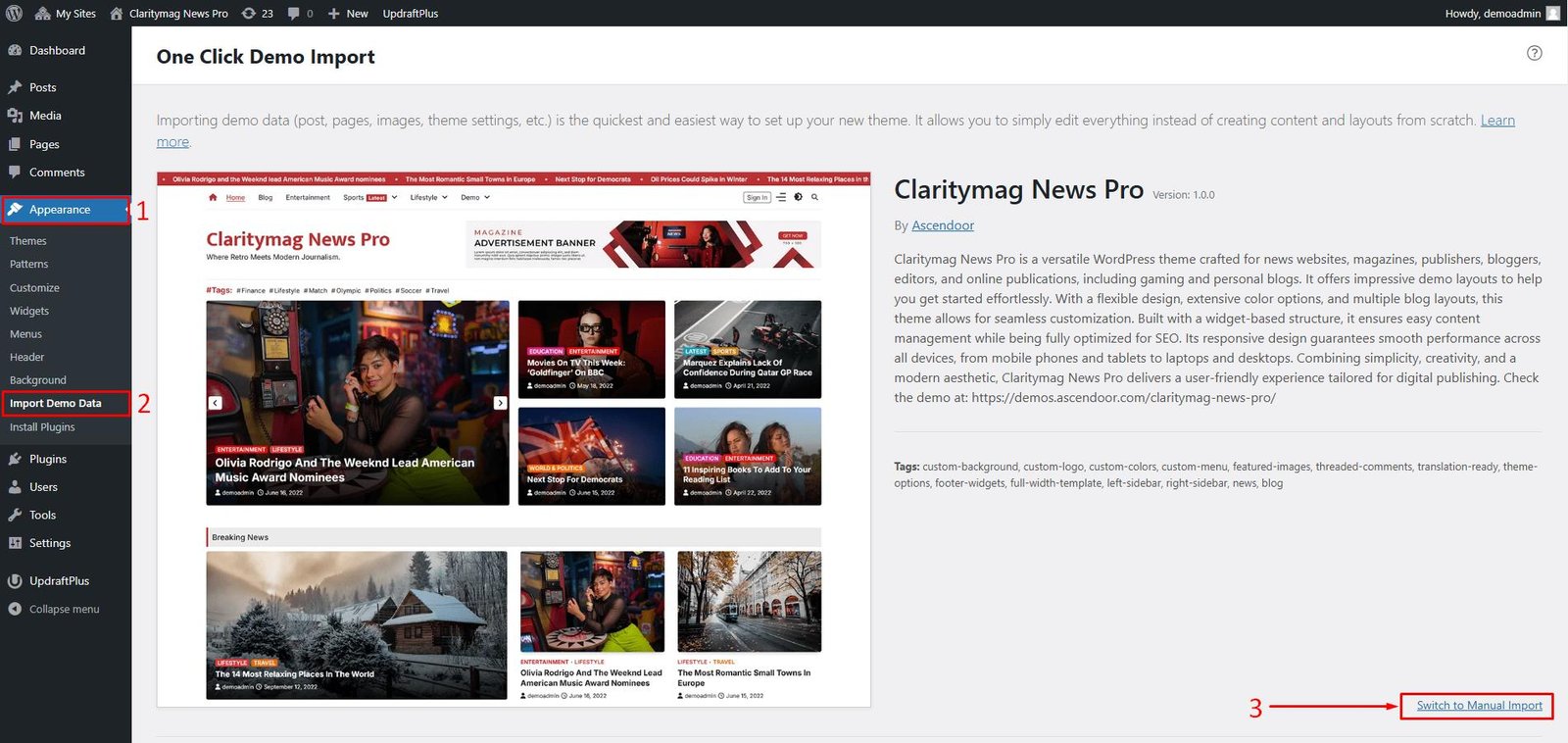Click the UpdraftPlus logo icon in sidebar

(15, 581)
